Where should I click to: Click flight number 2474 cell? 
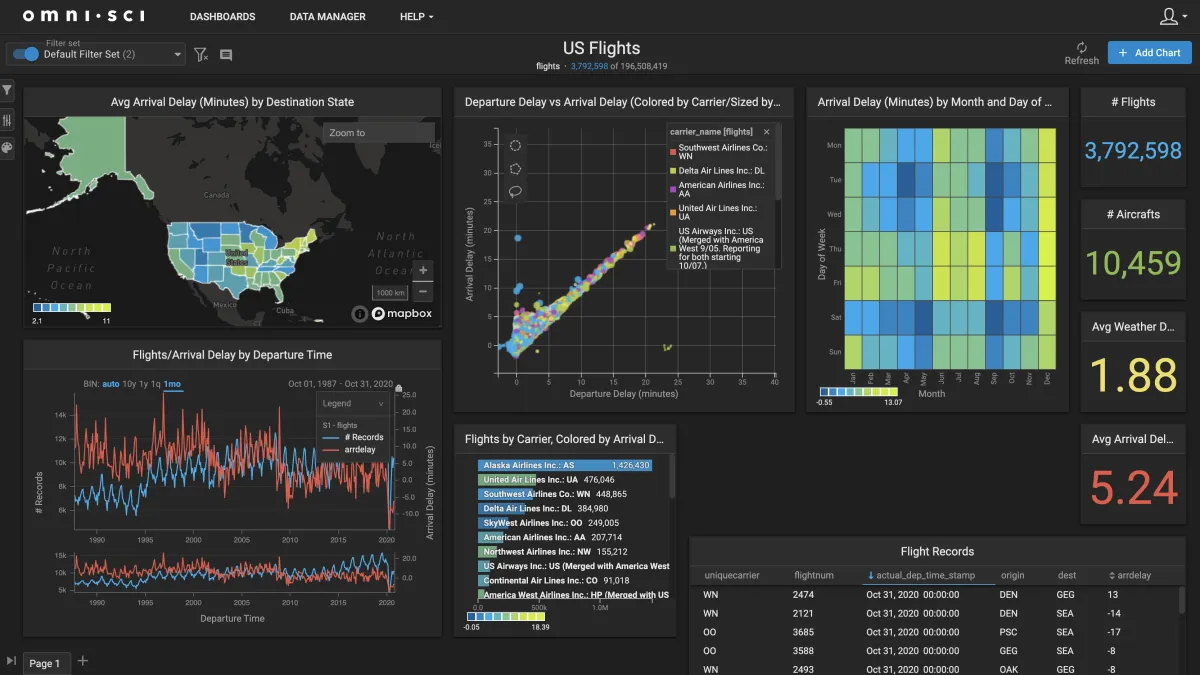tap(804, 595)
